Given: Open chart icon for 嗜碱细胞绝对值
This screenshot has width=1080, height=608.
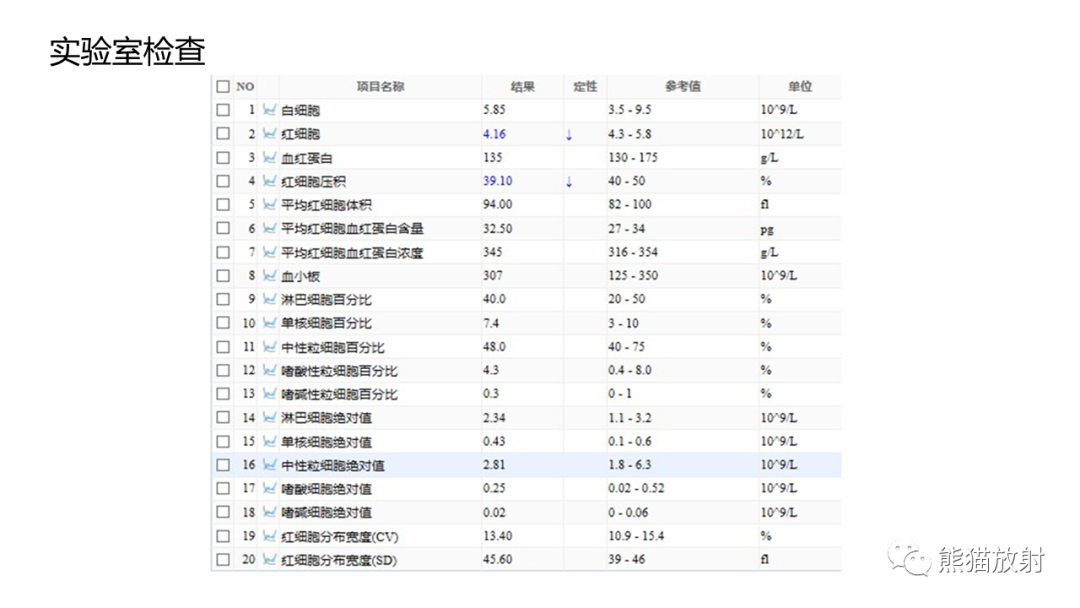Looking at the screenshot, I should pyautogui.click(x=269, y=512).
